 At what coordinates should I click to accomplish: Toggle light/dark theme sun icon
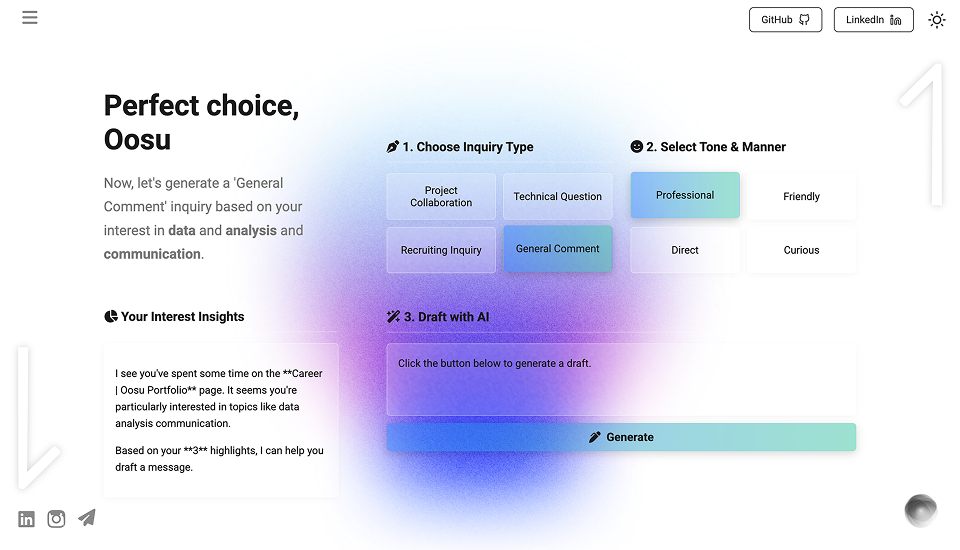click(x=937, y=20)
